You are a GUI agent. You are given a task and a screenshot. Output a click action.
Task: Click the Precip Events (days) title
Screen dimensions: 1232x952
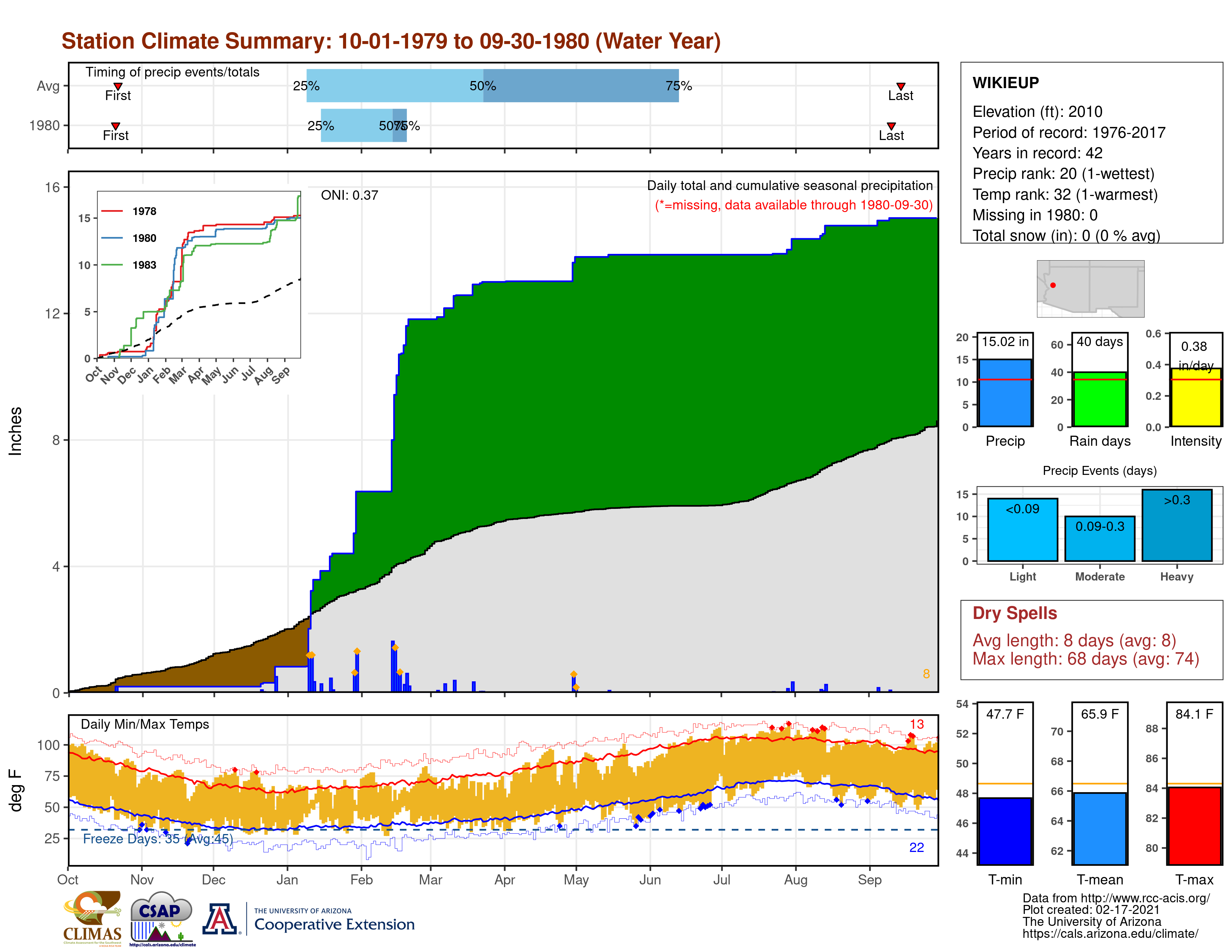point(1099,470)
